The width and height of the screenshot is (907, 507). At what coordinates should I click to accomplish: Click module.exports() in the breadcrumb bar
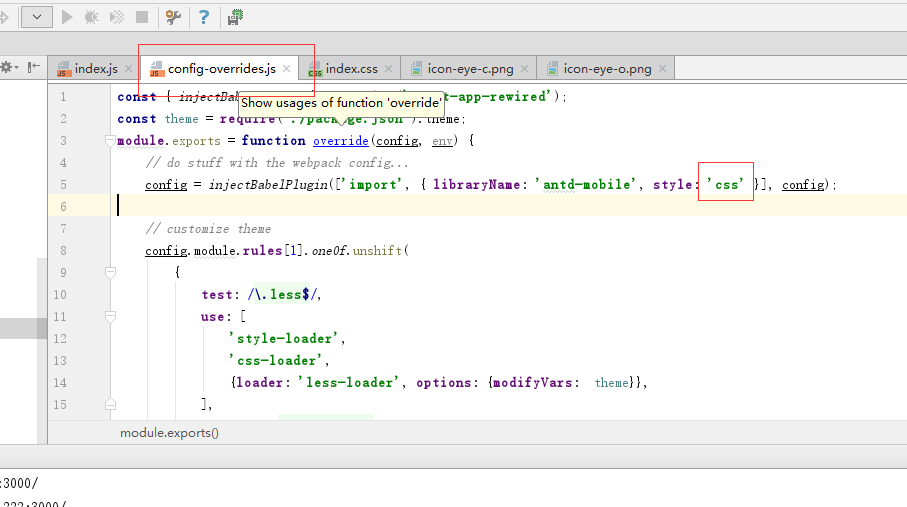169,433
